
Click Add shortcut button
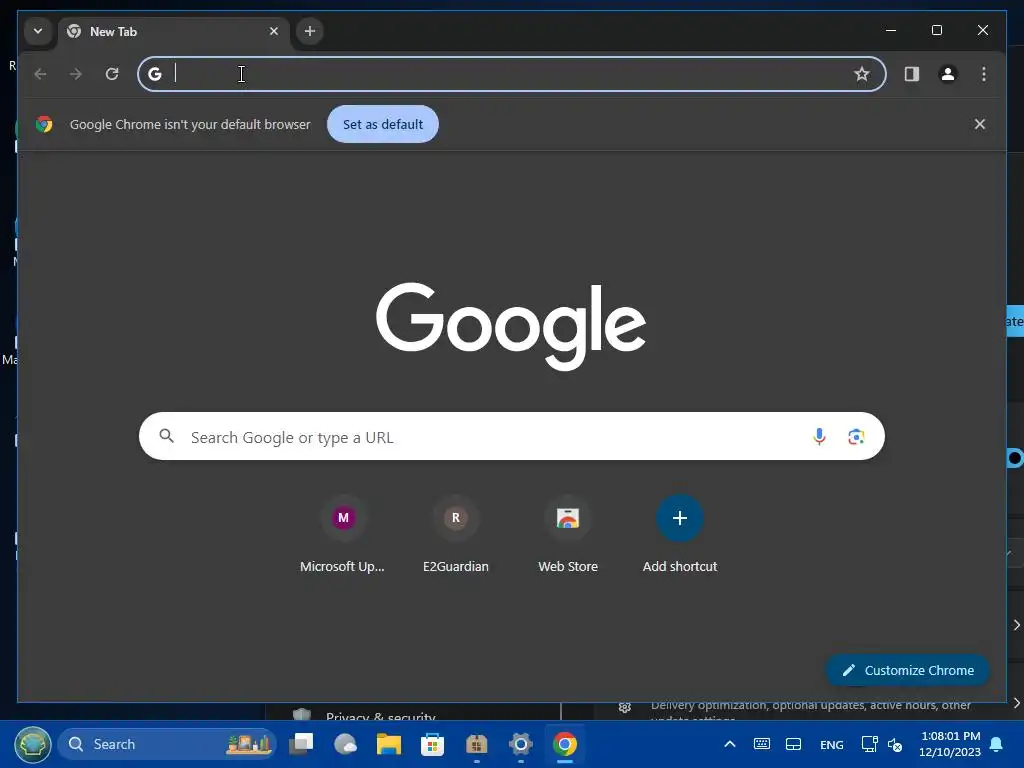click(680, 534)
